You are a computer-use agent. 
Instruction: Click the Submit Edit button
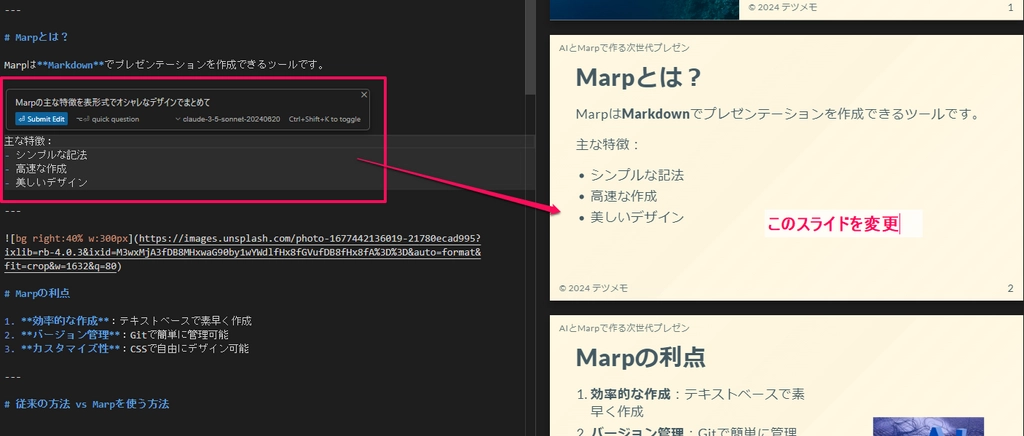(41, 119)
